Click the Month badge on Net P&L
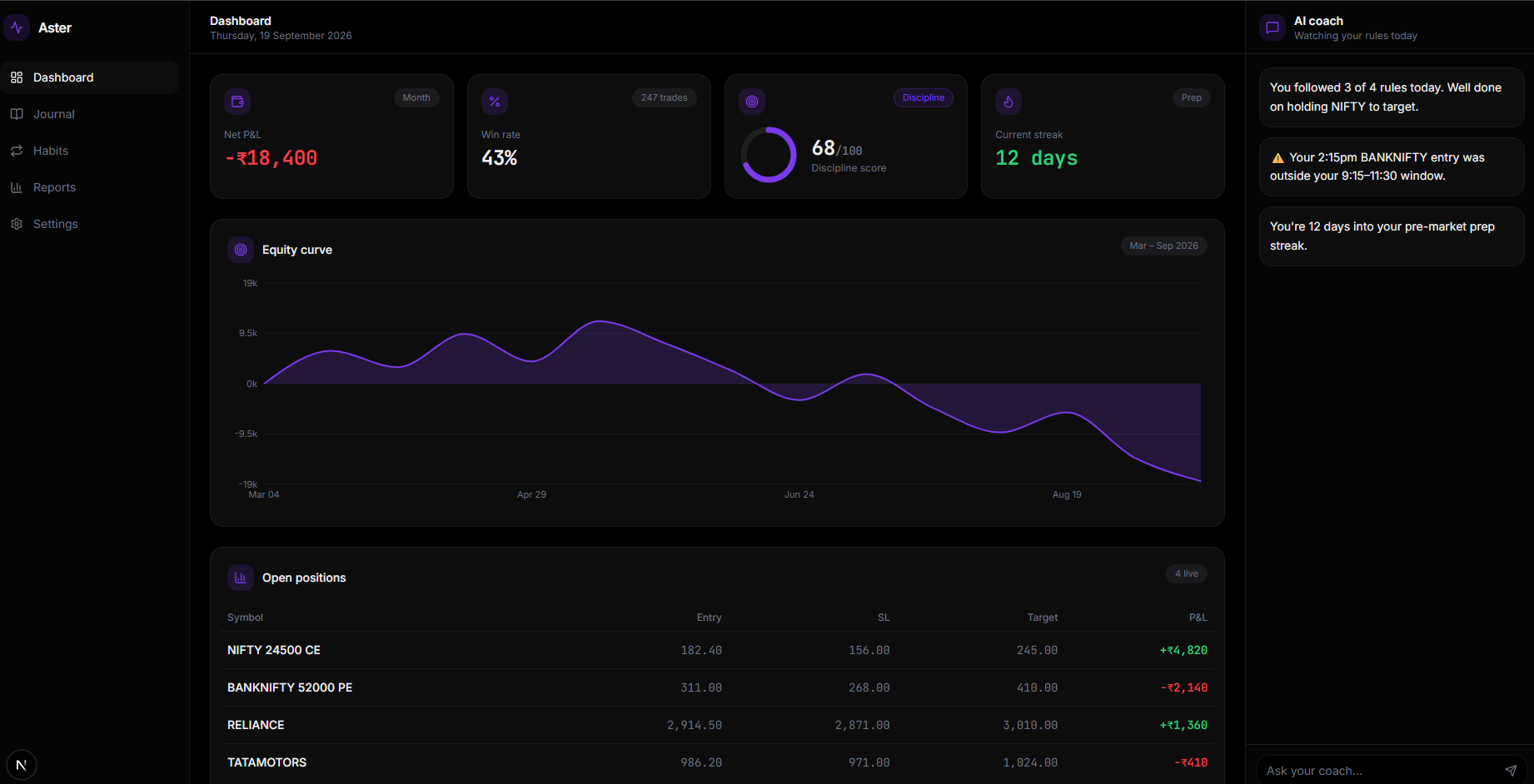Screen dimensions: 1534x784 416,97
